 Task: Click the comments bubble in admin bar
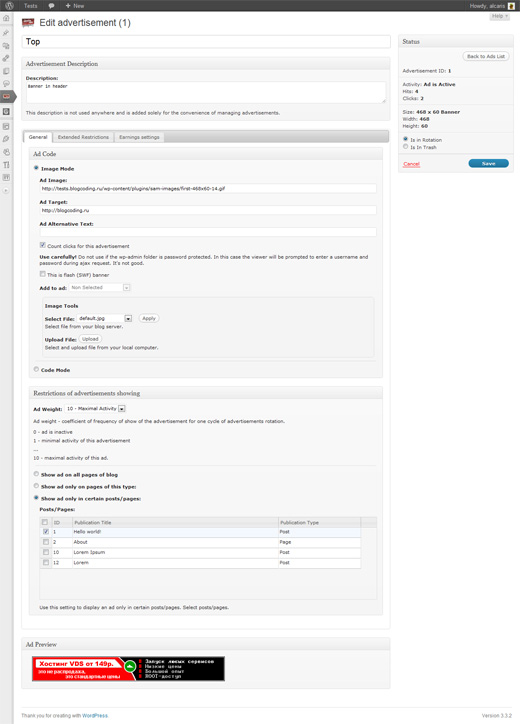point(51,6)
